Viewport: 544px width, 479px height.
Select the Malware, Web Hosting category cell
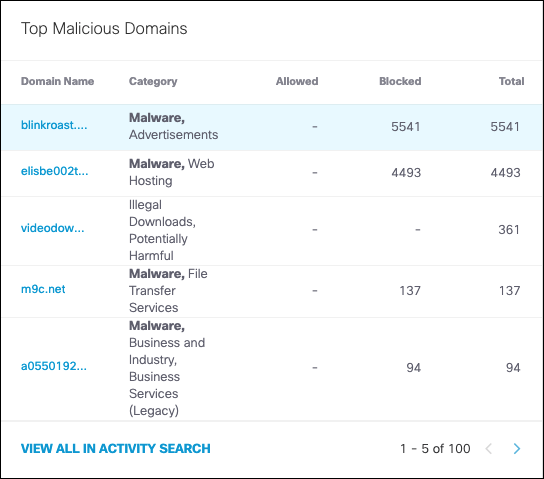172,172
